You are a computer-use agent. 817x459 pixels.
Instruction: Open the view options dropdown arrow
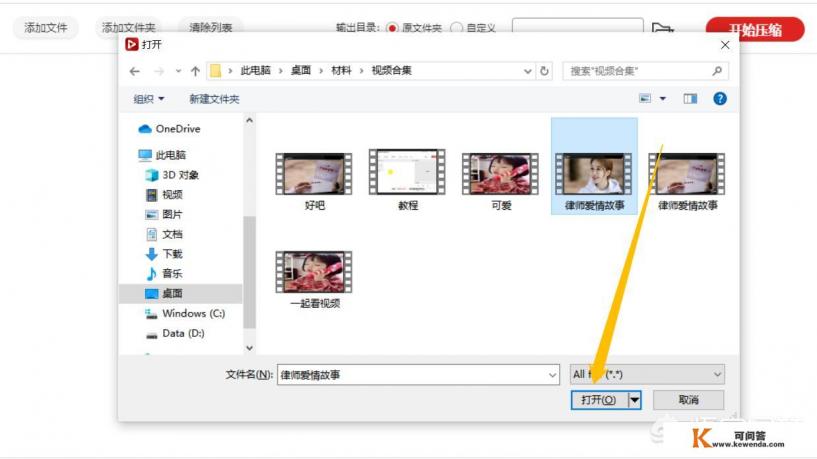point(663,98)
